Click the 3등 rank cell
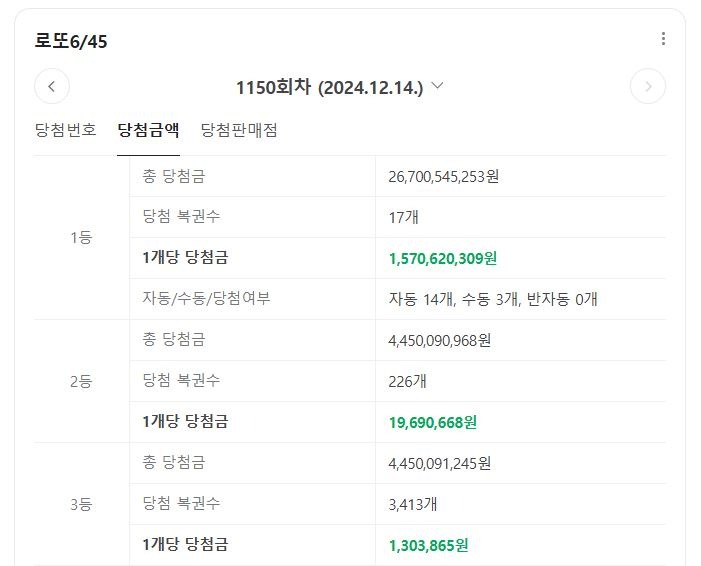Screen dimensions: 701x566 point(81,504)
